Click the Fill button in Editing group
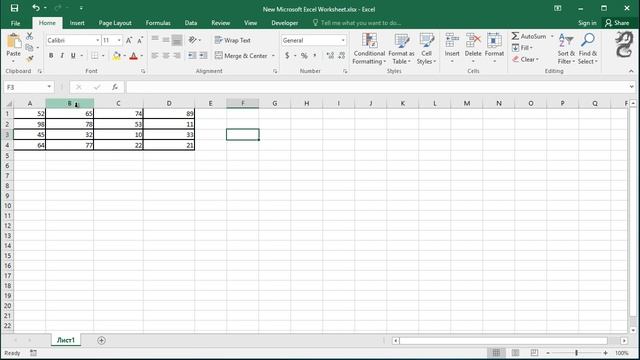The width and height of the screenshot is (640, 360). [522, 48]
